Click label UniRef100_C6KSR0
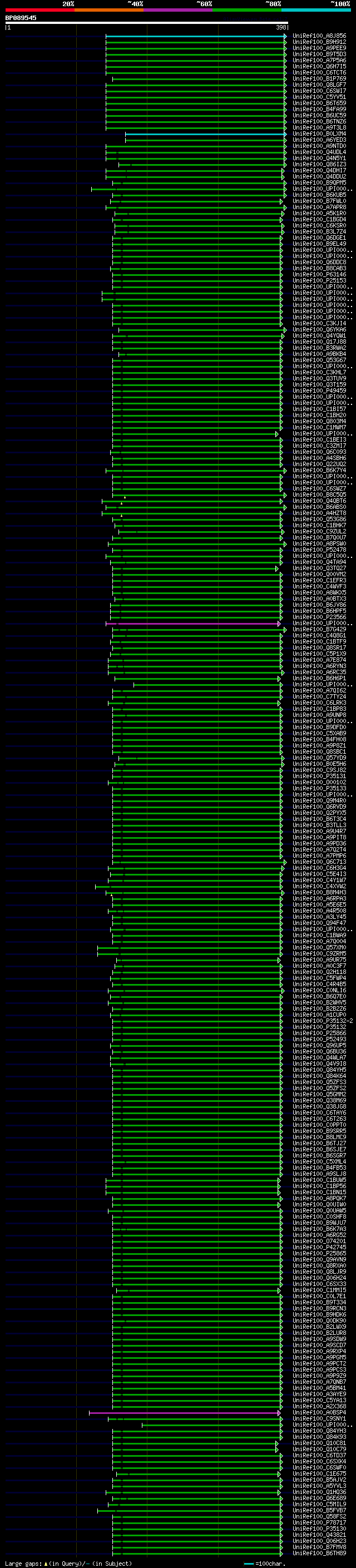The image size is (356, 1568). point(319,225)
